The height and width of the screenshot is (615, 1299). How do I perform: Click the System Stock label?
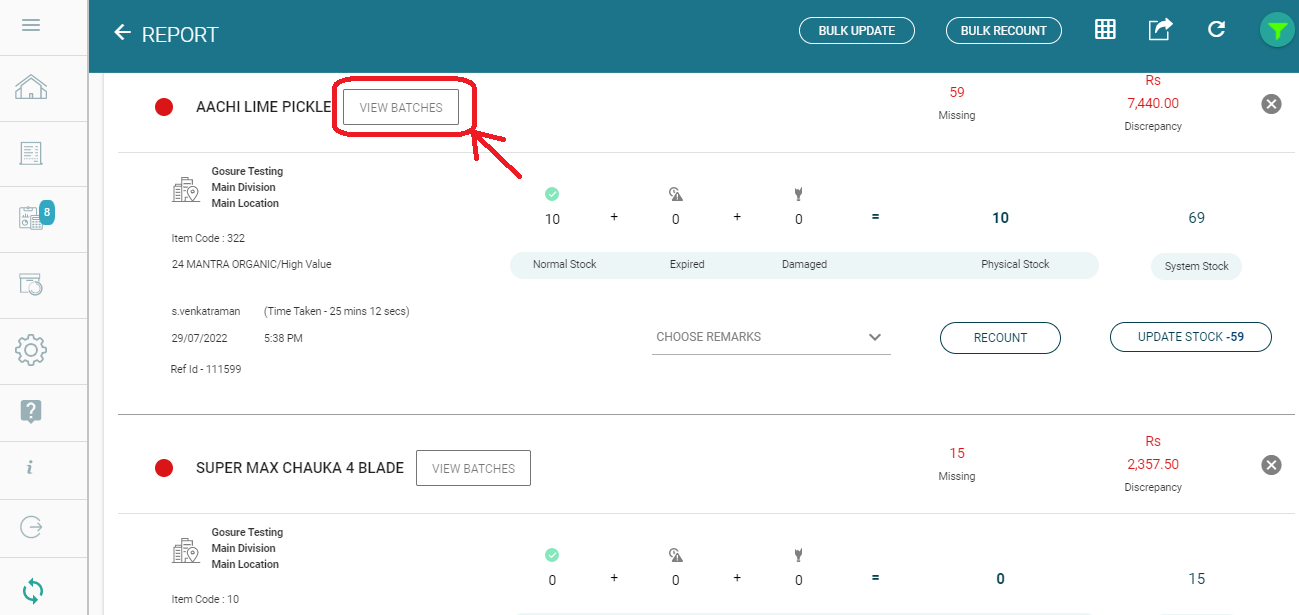point(1196,267)
